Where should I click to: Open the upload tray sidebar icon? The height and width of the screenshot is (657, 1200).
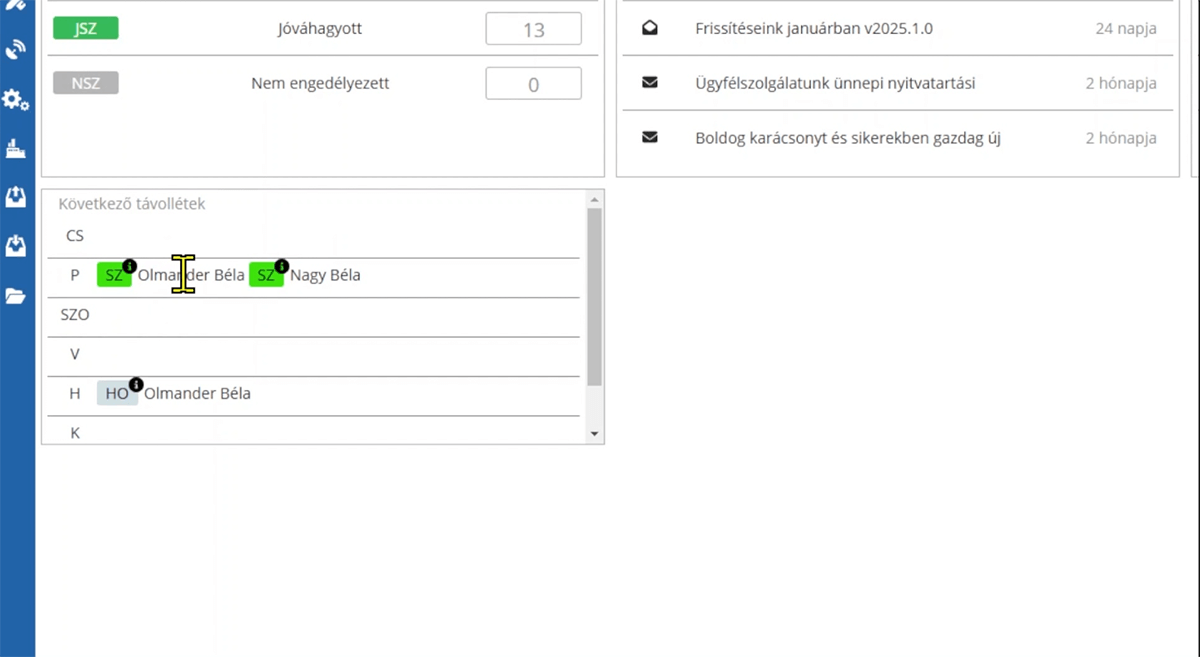click(x=16, y=197)
